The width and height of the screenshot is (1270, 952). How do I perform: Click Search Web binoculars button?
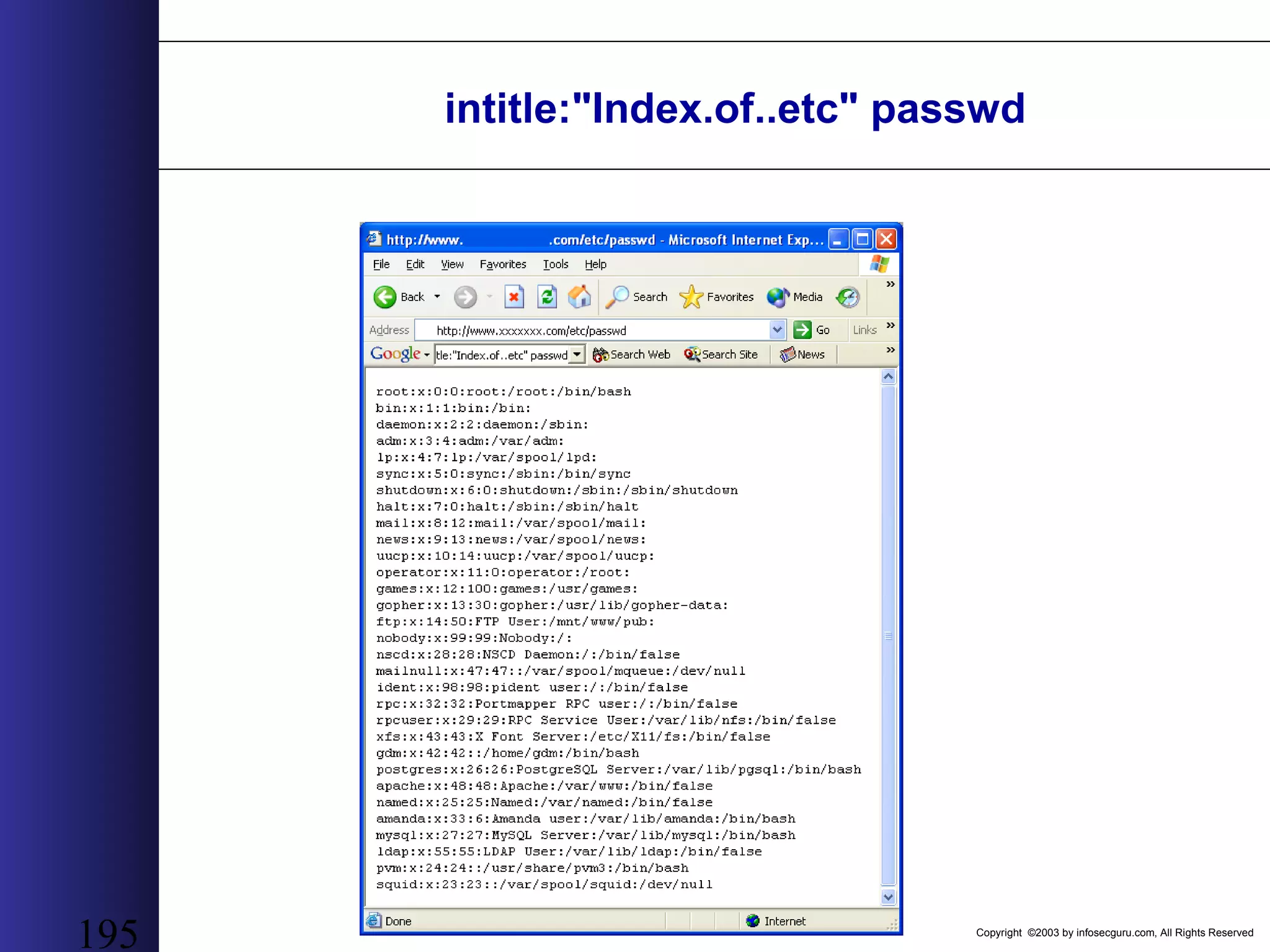click(632, 355)
